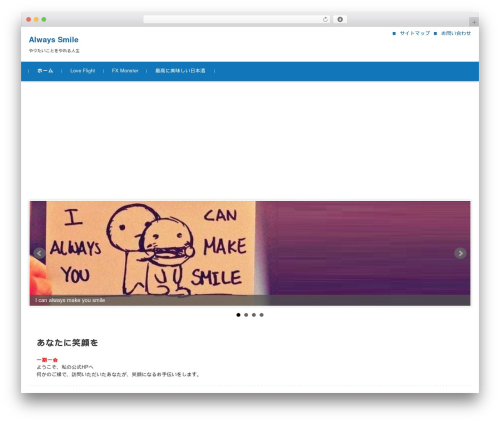The height and width of the screenshot is (423, 500).
Task: Select the third slider pagination dot
Action: pyautogui.click(x=254, y=315)
